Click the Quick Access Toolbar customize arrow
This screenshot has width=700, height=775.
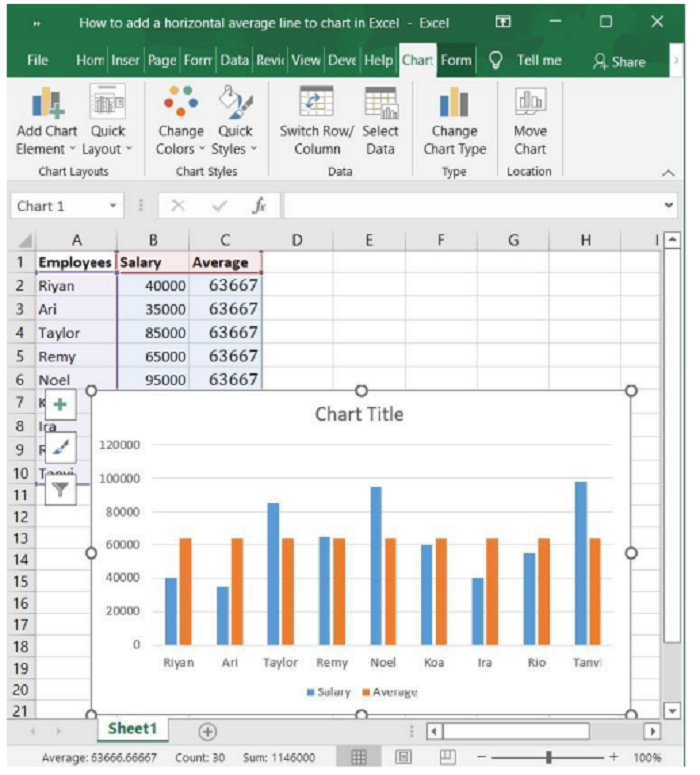(x=37, y=23)
